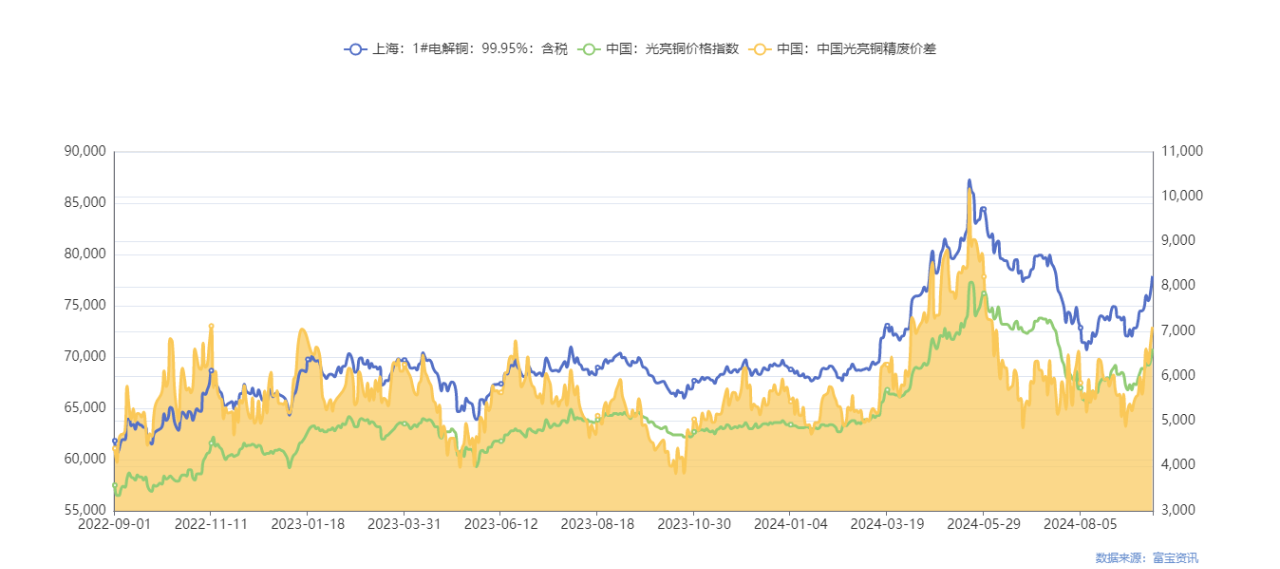Click the blue legend marker for 上海 1#电解铜
Image resolution: width=1280 pixels, height=569 pixels.
tap(355, 48)
